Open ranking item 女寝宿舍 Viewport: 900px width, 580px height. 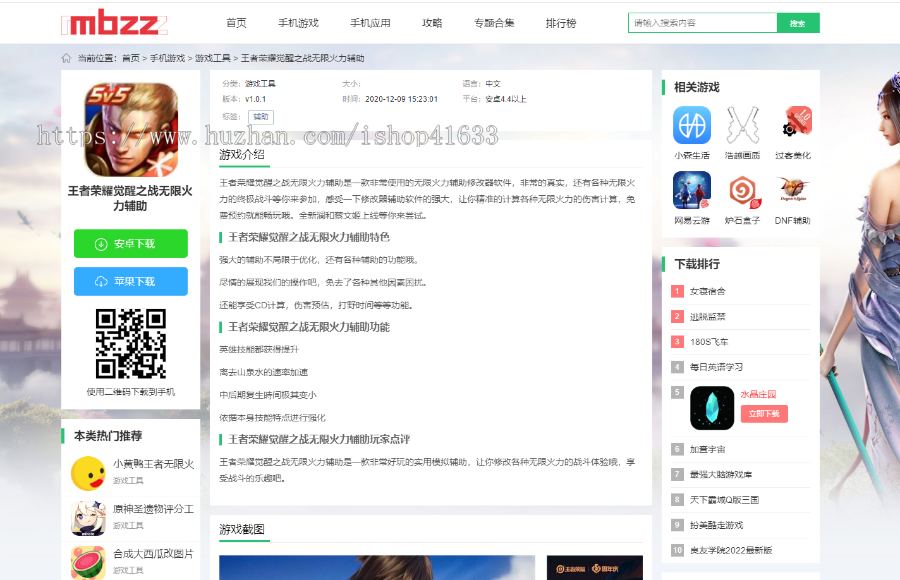click(707, 291)
